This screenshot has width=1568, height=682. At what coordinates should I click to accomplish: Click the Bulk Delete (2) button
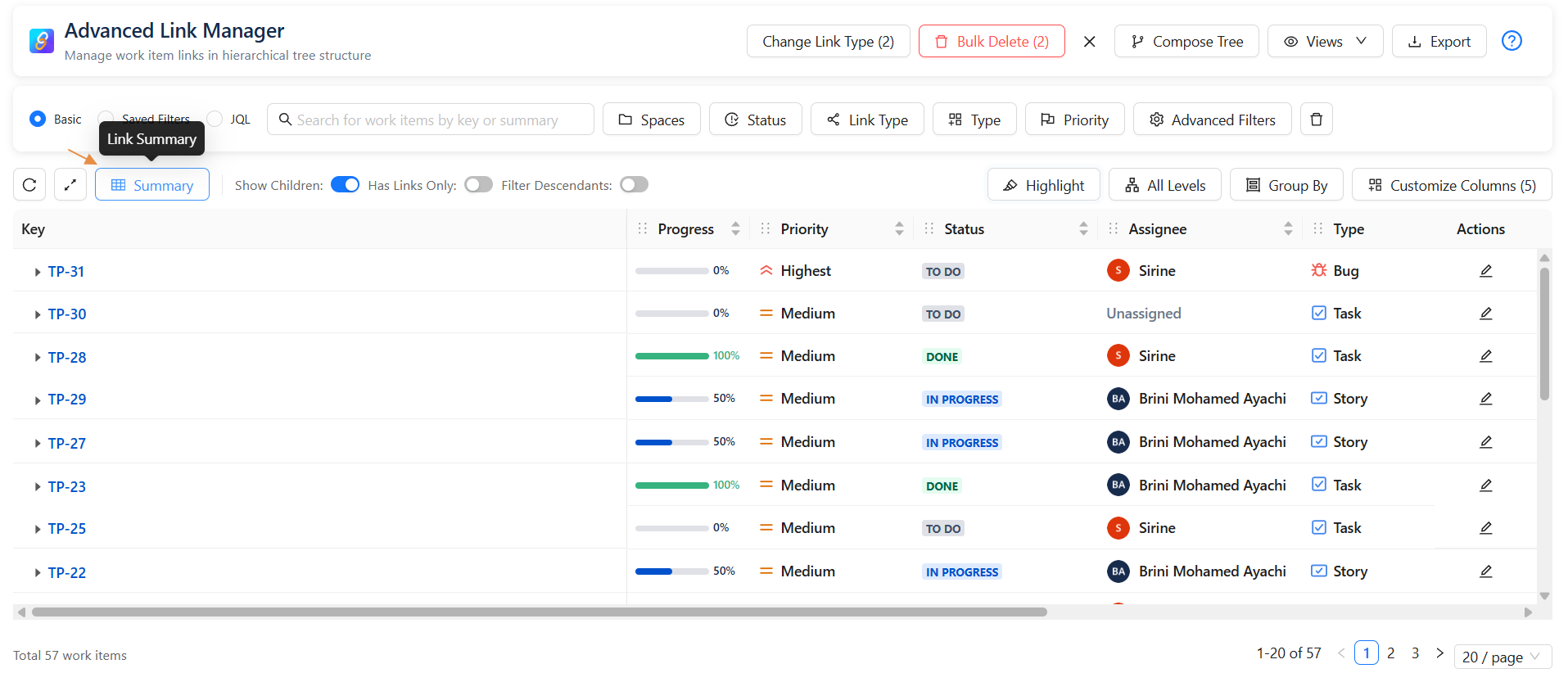pyautogui.click(x=991, y=42)
